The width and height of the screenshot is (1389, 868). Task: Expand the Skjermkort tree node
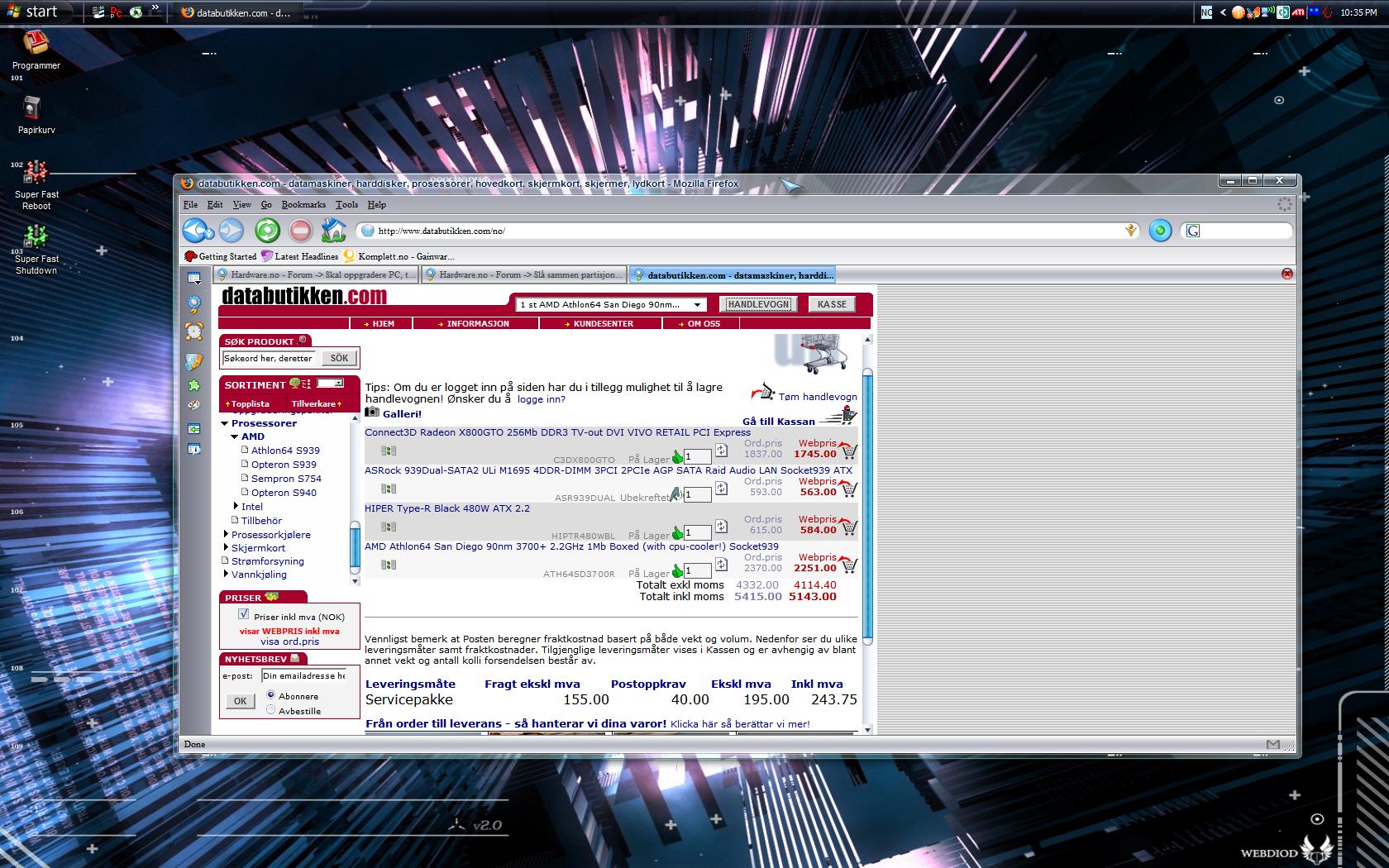[226, 547]
